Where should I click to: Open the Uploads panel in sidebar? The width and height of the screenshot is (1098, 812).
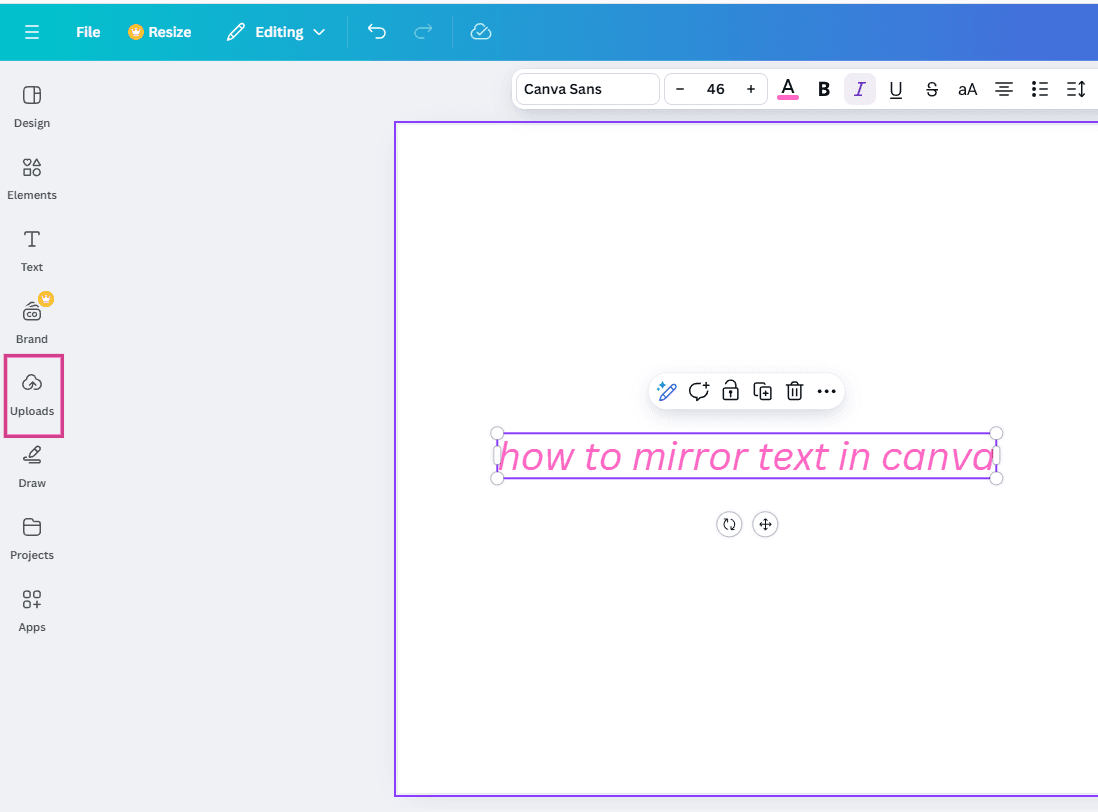pyautogui.click(x=32, y=395)
